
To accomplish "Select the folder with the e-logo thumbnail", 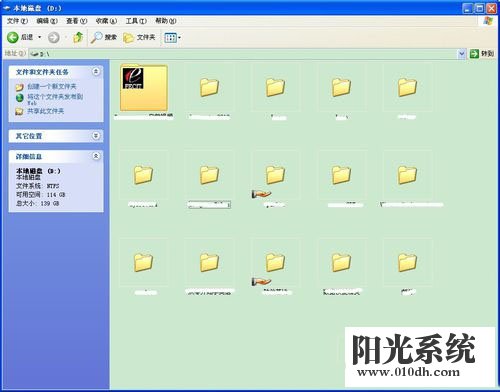I will (x=143, y=88).
